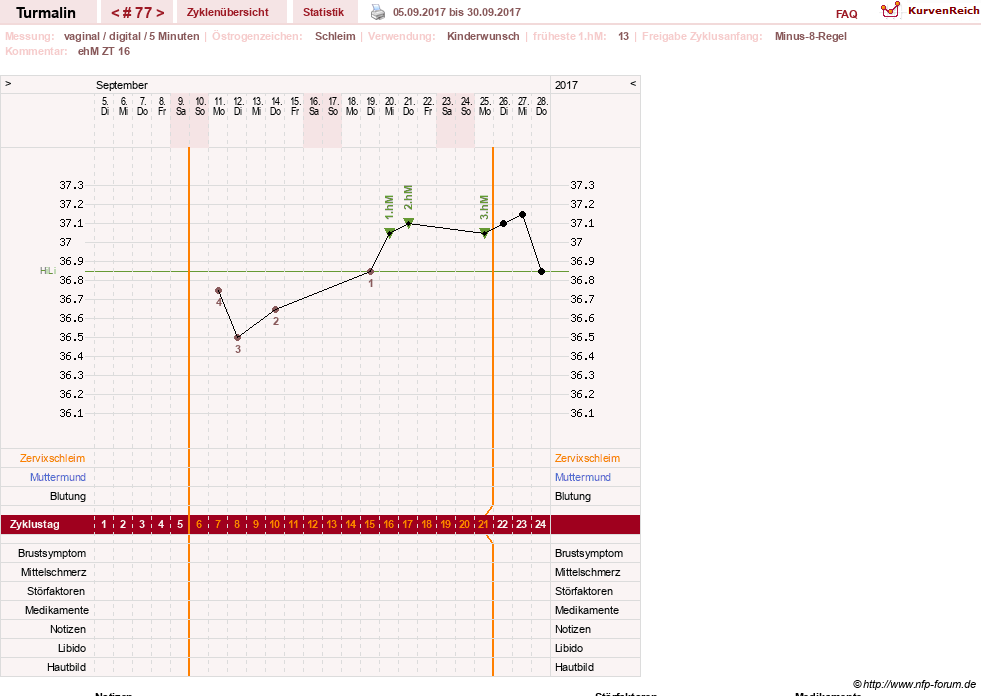
Task: Click 'vaginal / digital / 5 Minuten' text
Action: tap(131, 36)
